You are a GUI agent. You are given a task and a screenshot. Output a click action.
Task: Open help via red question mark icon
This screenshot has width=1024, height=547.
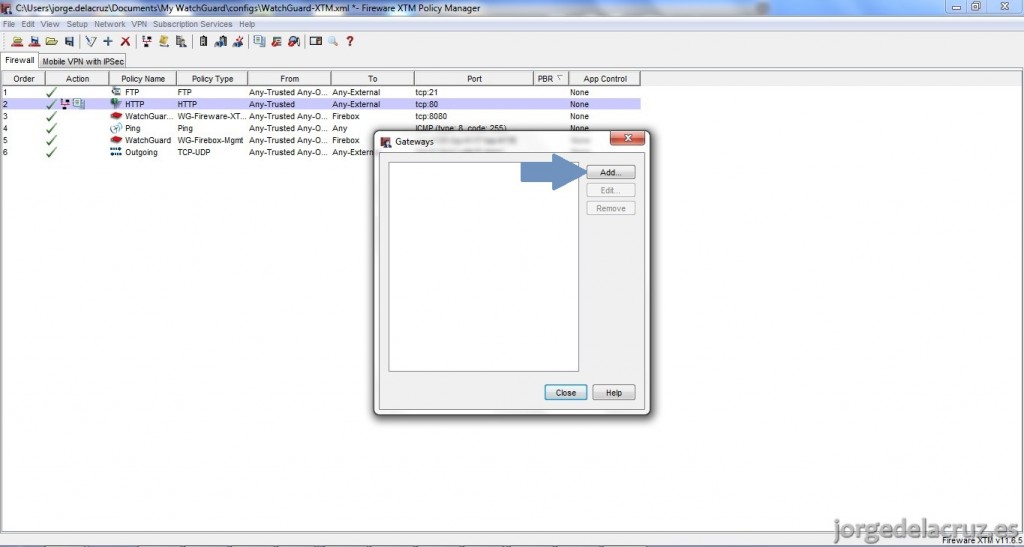click(x=350, y=41)
